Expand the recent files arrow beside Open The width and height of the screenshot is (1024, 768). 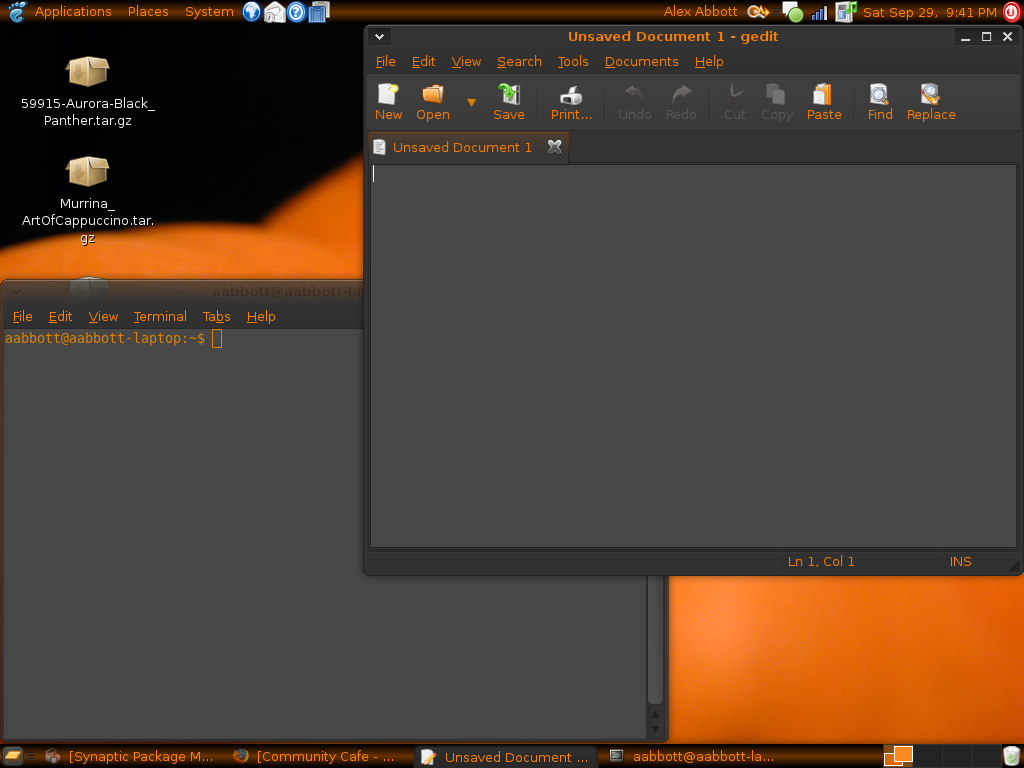coord(471,103)
